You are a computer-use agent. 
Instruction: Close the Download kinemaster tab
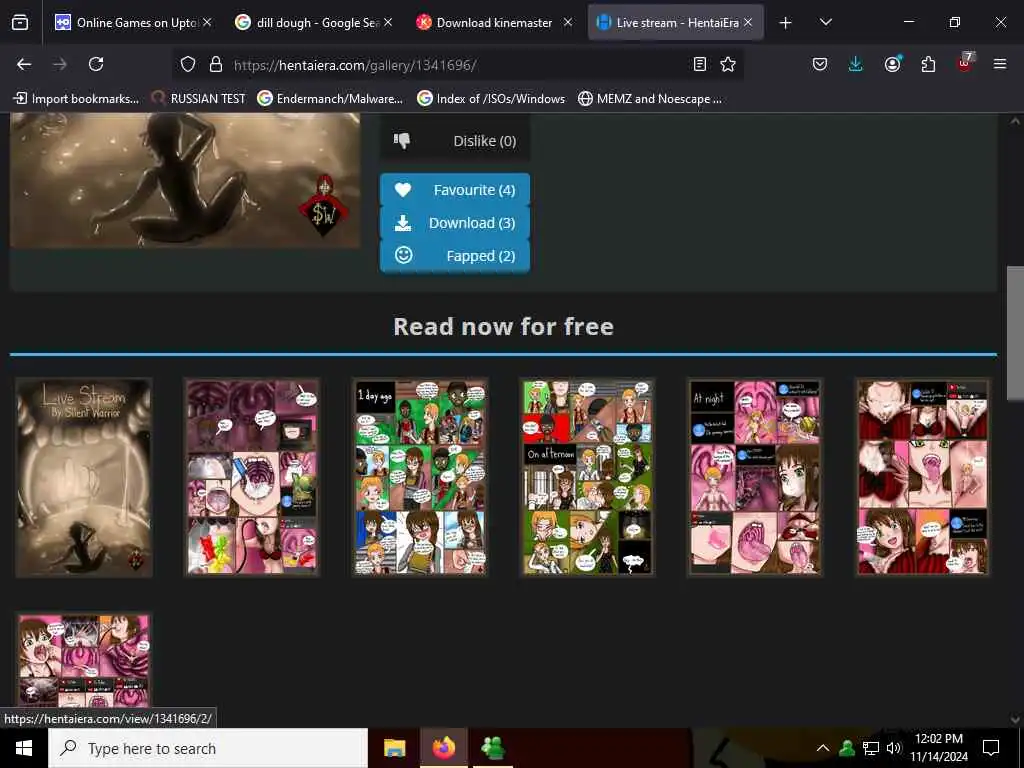click(x=568, y=22)
